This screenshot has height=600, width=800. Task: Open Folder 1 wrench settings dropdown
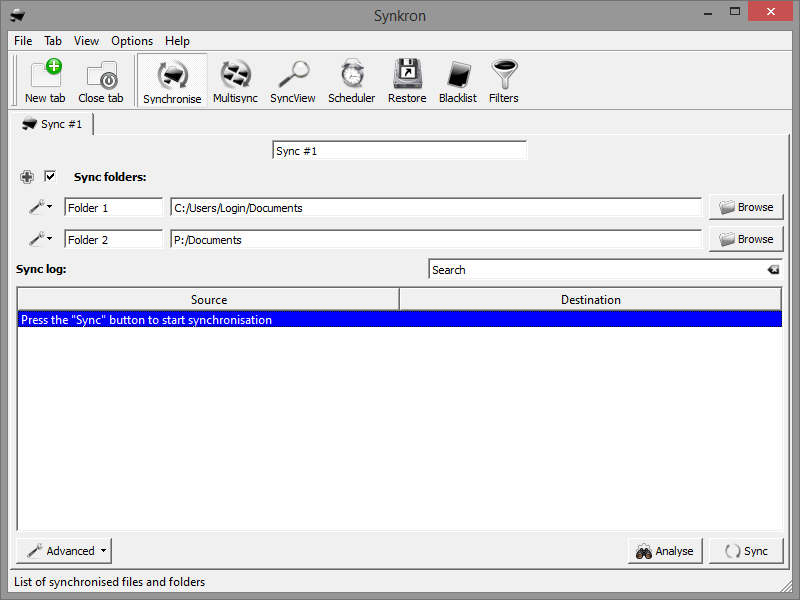tap(40, 207)
